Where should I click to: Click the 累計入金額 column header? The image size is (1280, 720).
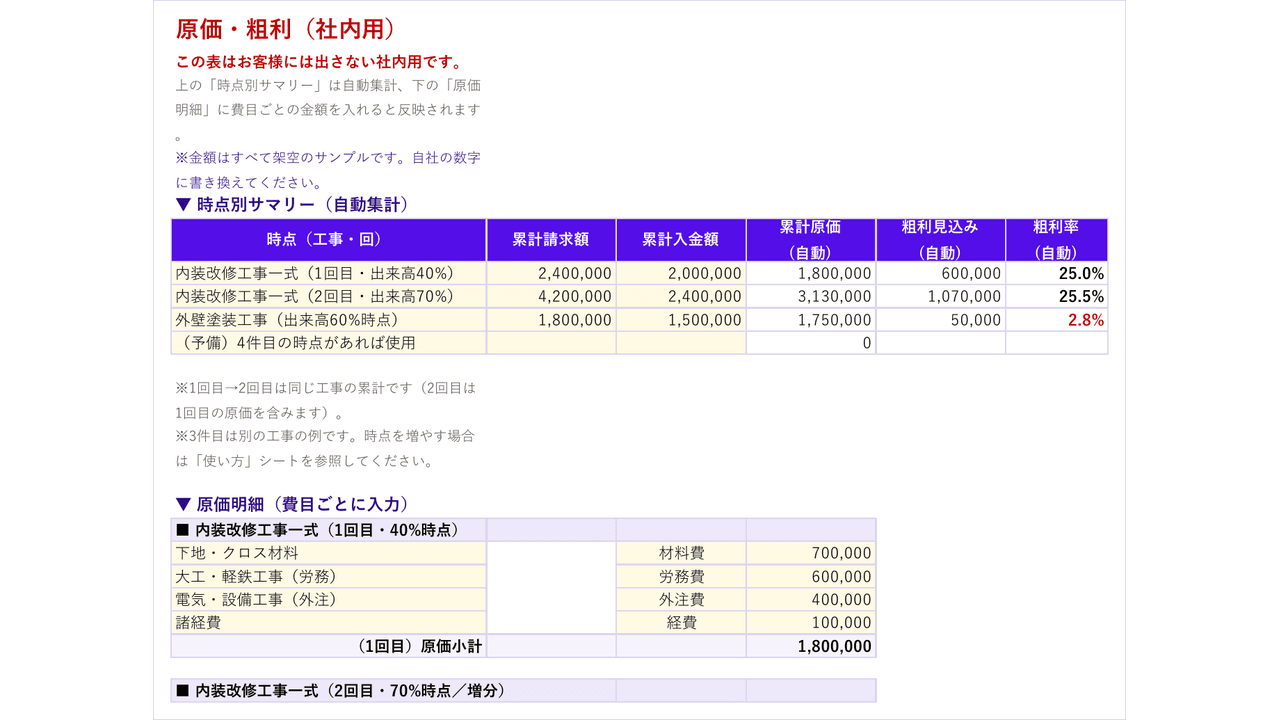681,240
